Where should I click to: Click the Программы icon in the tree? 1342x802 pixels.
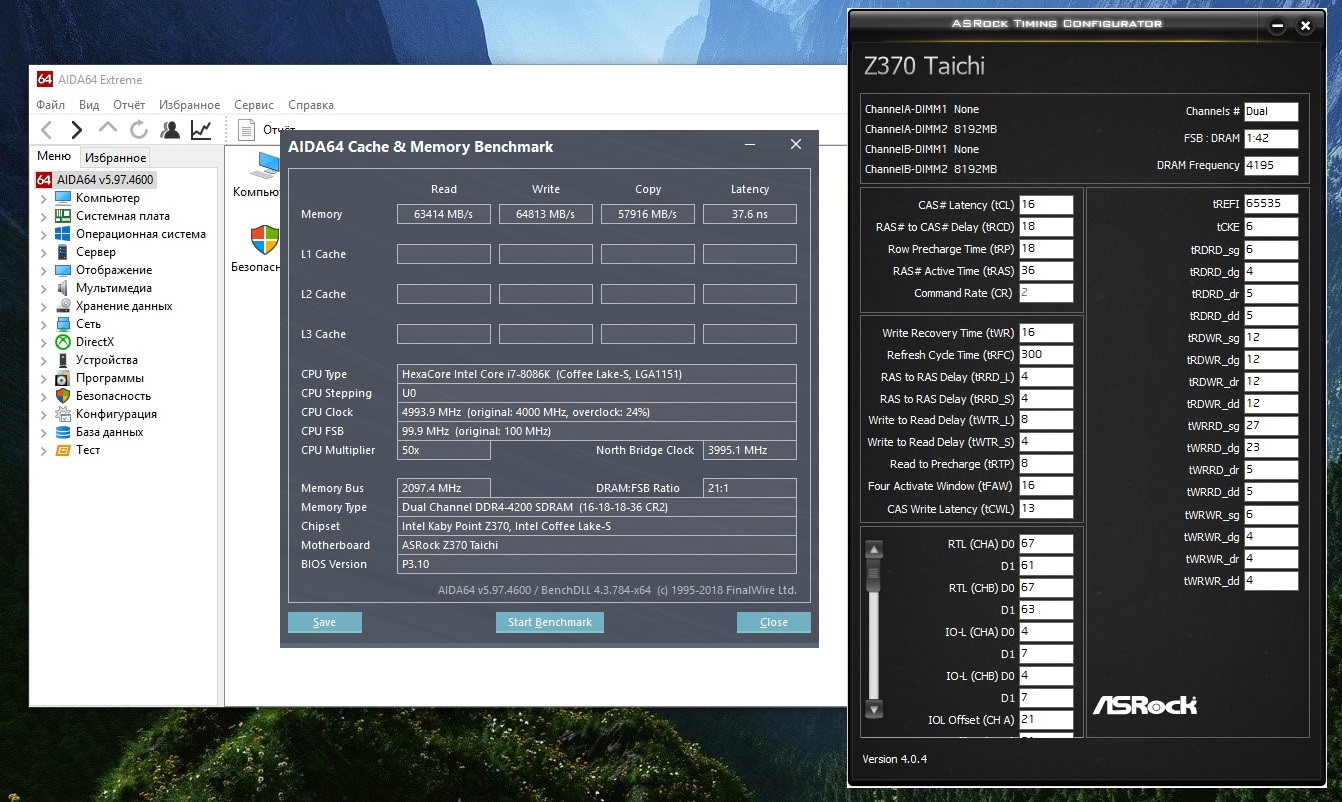pyautogui.click(x=63, y=378)
